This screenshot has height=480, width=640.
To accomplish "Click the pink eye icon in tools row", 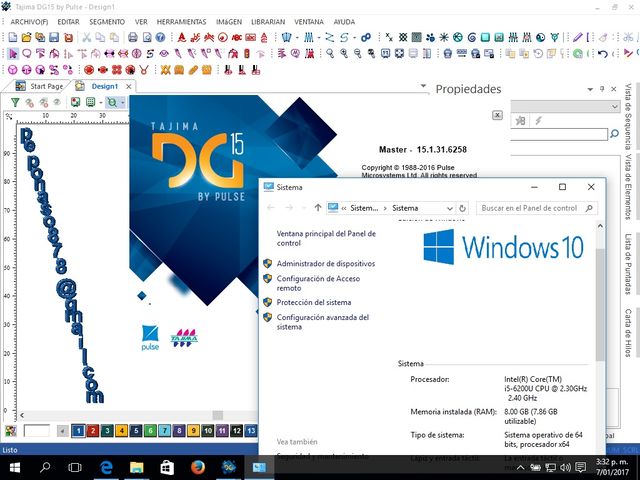I will 164,53.
